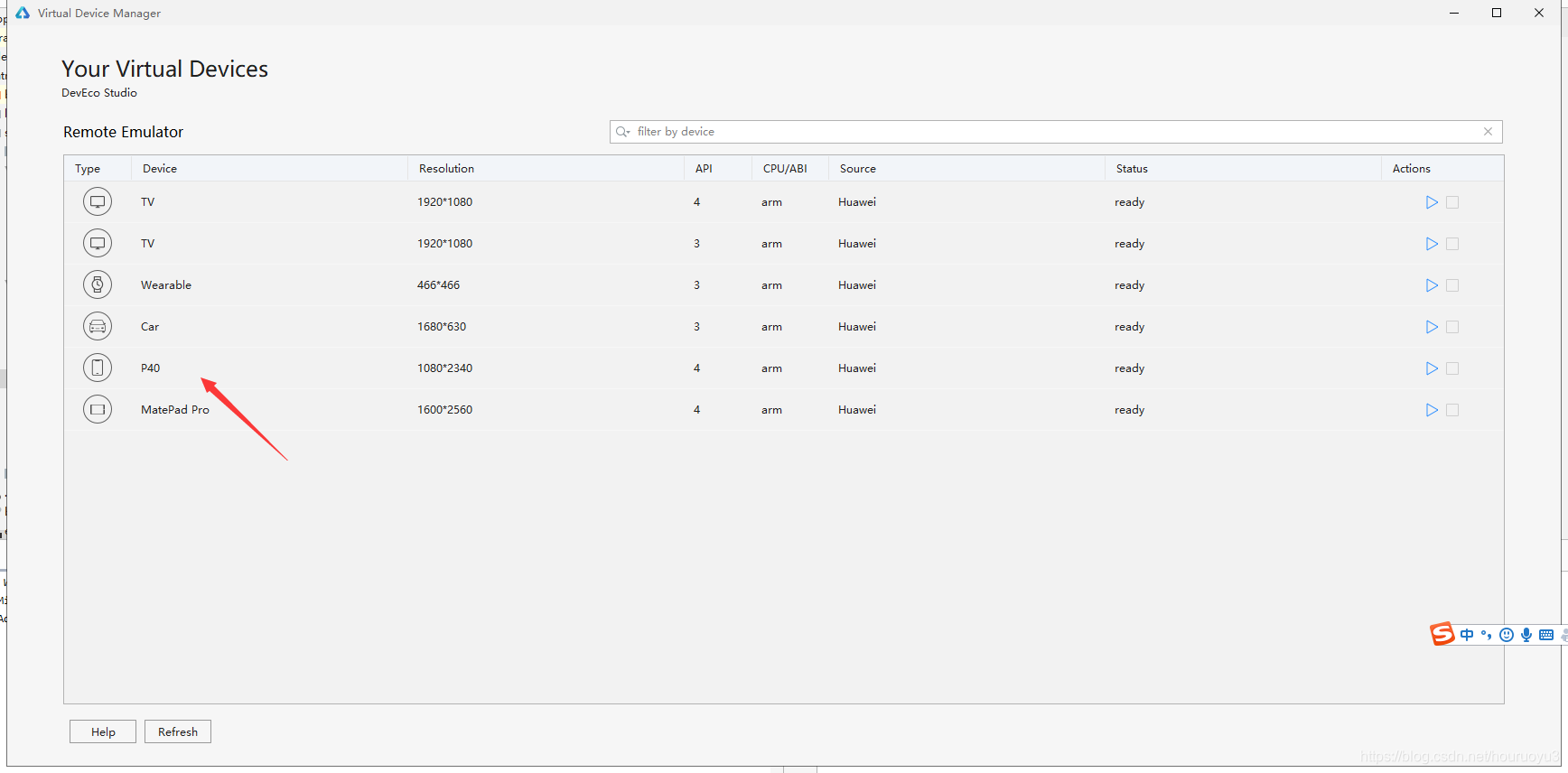Click stop square for Car row
The width and height of the screenshot is (1568, 773).
click(x=1452, y=327)
